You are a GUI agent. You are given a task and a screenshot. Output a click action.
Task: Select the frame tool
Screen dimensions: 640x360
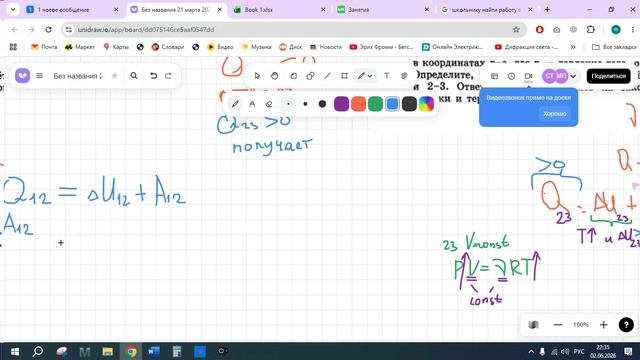click(344, 76)
